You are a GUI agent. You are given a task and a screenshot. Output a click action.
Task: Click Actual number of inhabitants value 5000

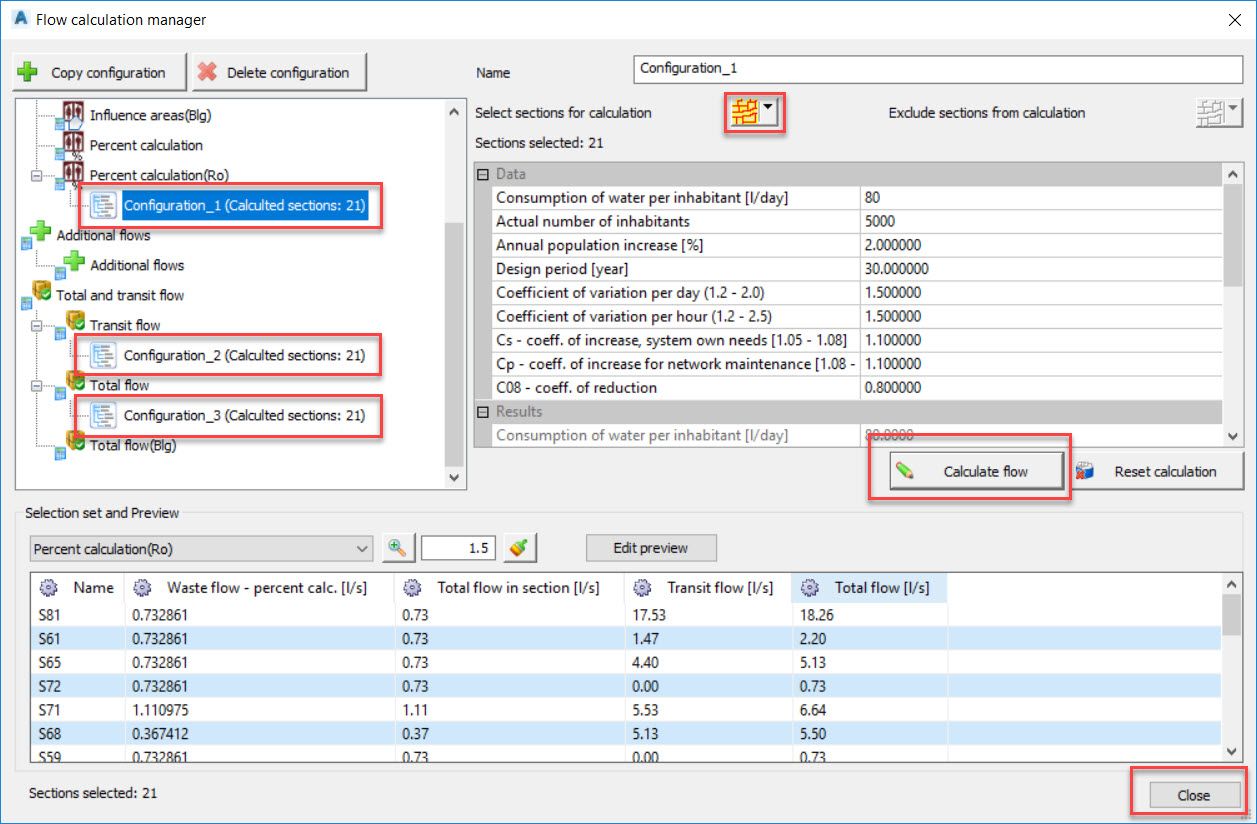tap(1040, 221)
